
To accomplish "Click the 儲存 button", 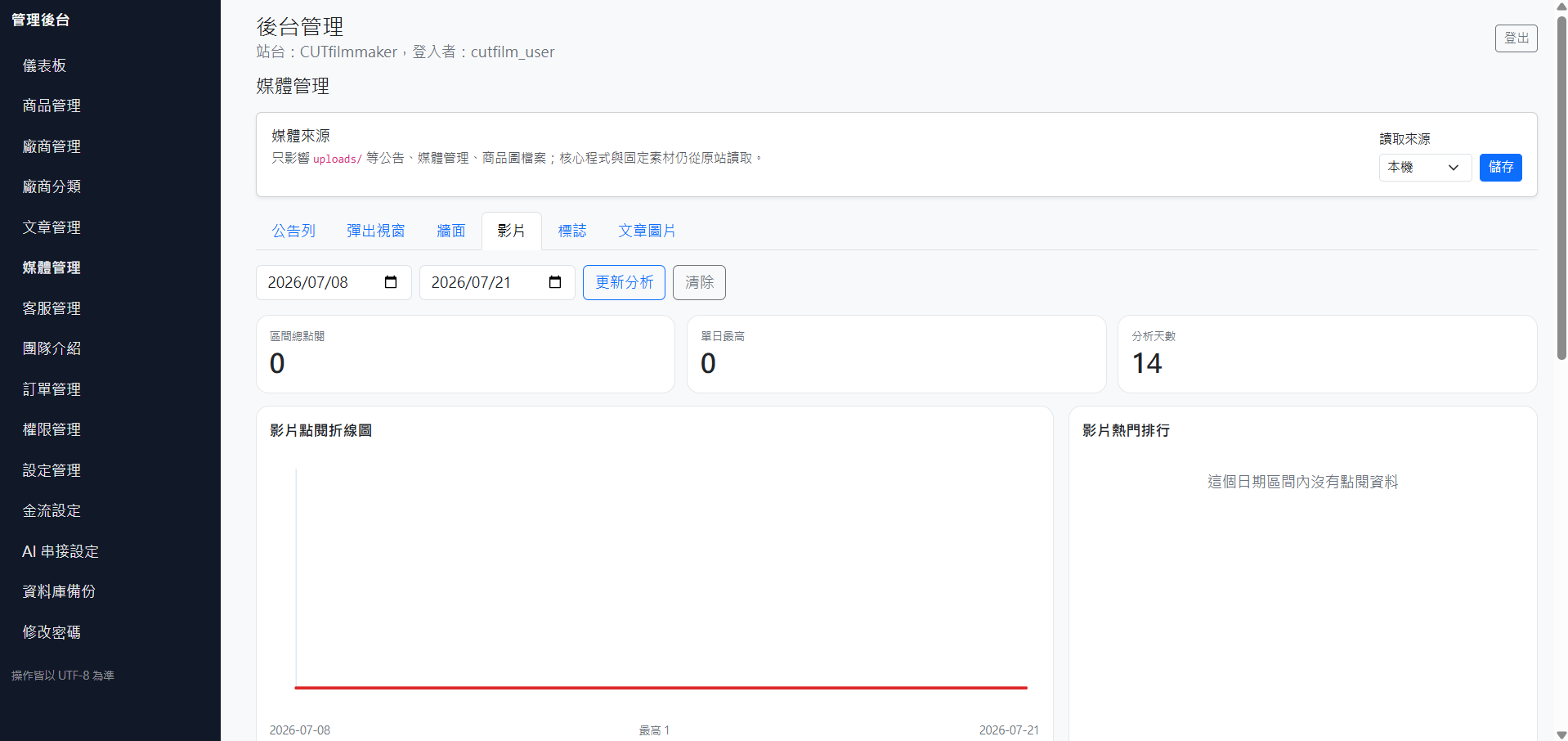I will point(1500,167).
